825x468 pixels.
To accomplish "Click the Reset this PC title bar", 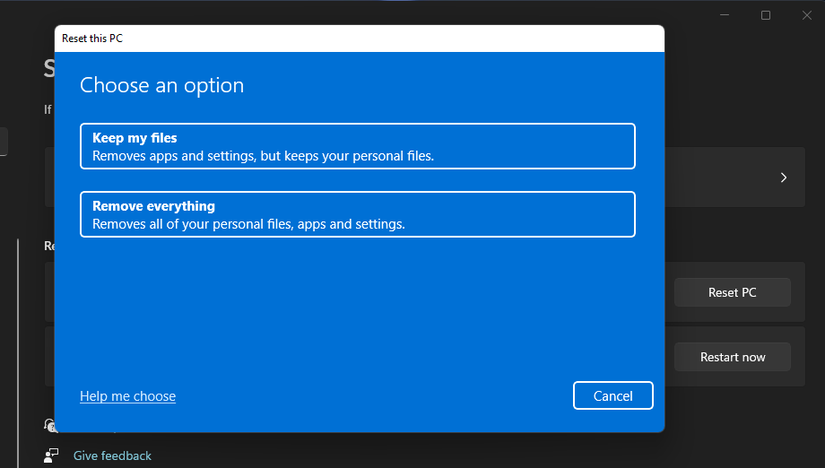I will point(359,38).
